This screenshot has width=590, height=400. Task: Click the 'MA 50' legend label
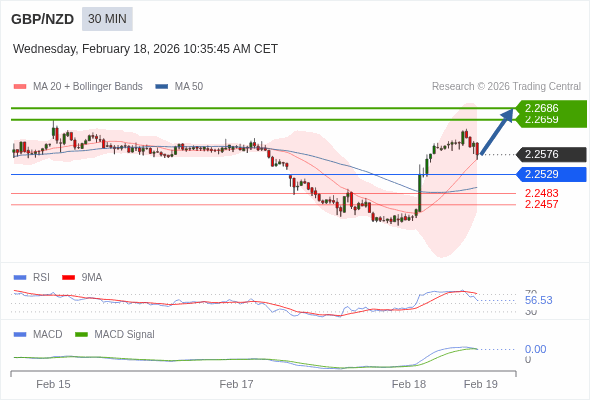(x=189, y=87)
